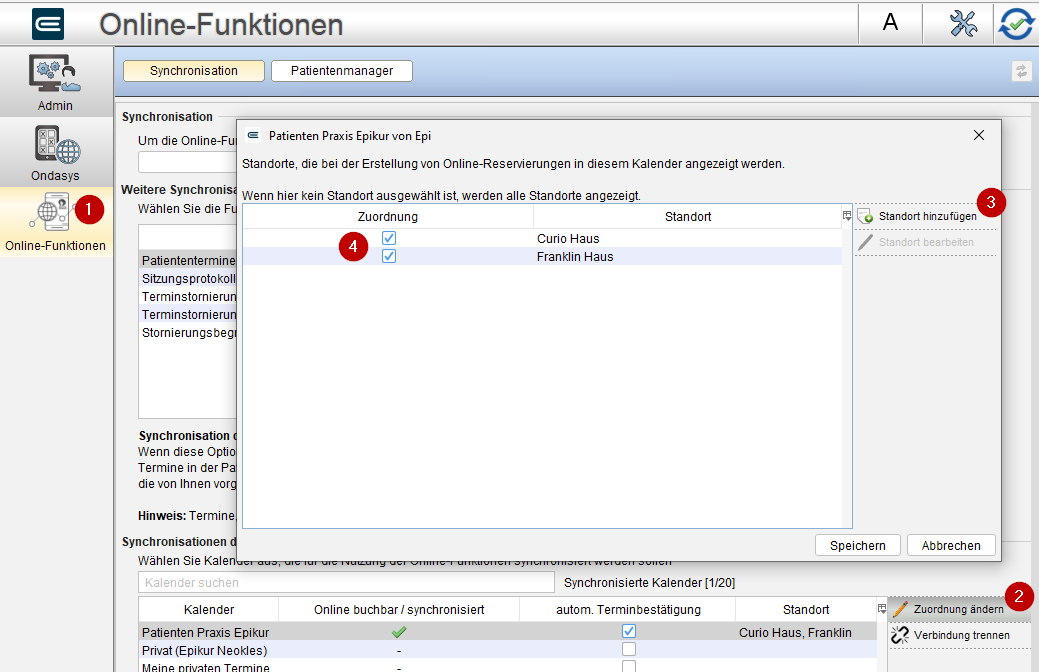1039x672 pixels.
Task: Click Verbindung trennen button
Action: click(959, 635)
